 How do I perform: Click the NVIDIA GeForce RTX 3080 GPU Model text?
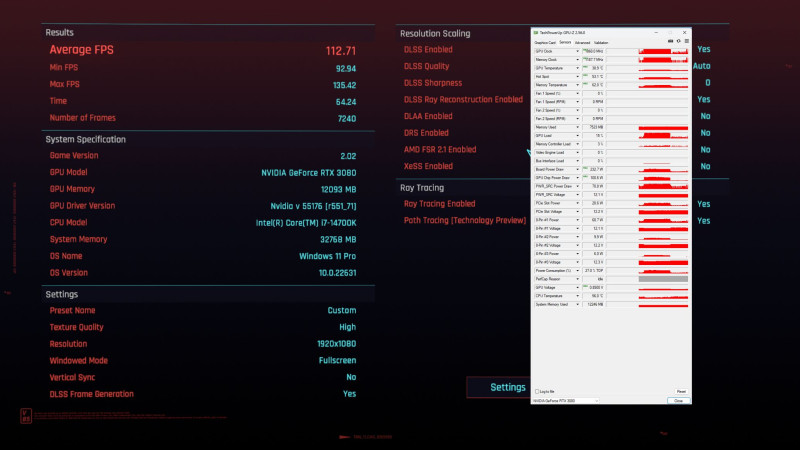pos(309,173)
